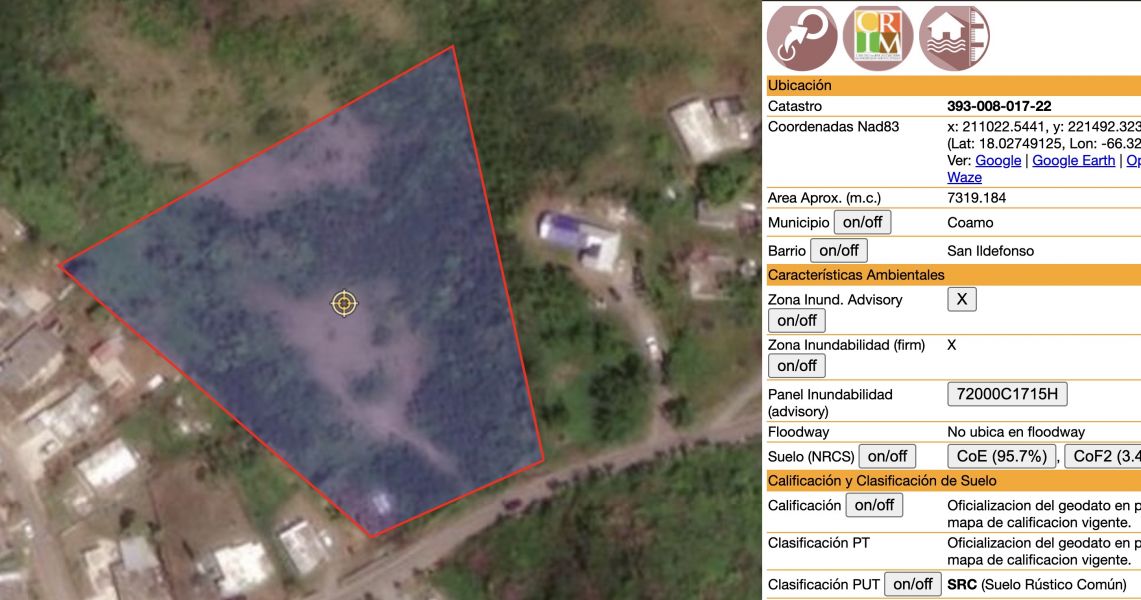Toggle Zona Inundabilidad (firm) on/off
Viewport: 1141px width, 600px height.
797,365
